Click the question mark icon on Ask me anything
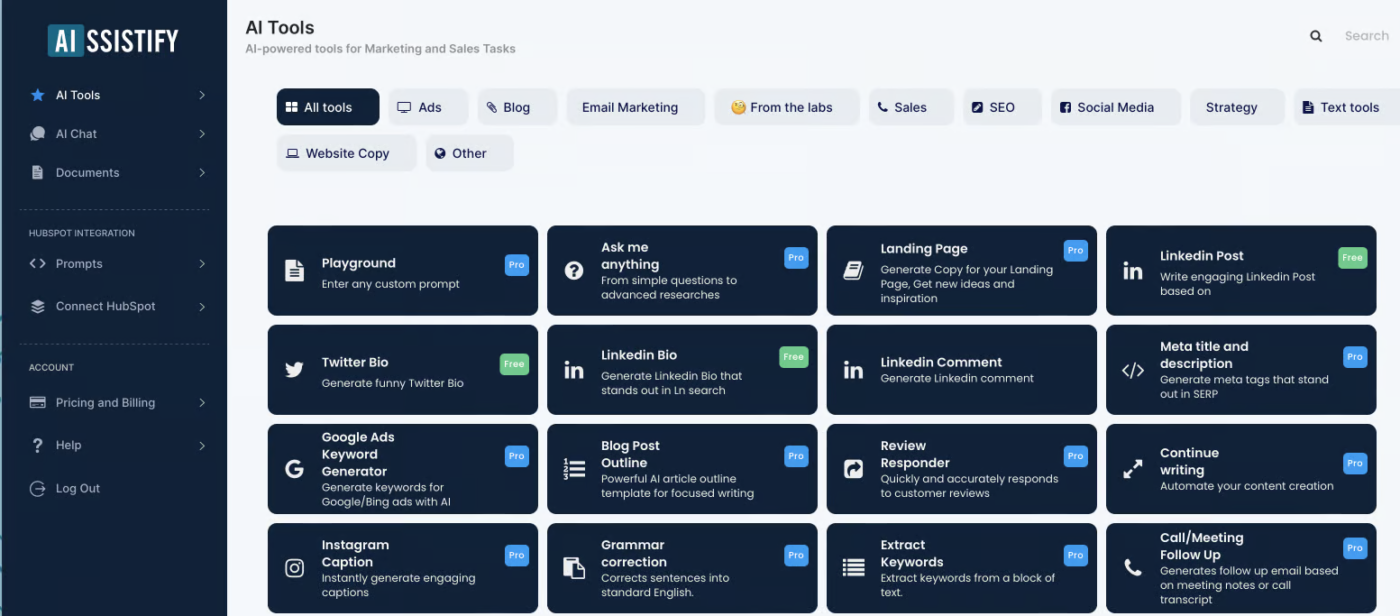Viewport: 1400px width, 616px height. coord(574,271)
